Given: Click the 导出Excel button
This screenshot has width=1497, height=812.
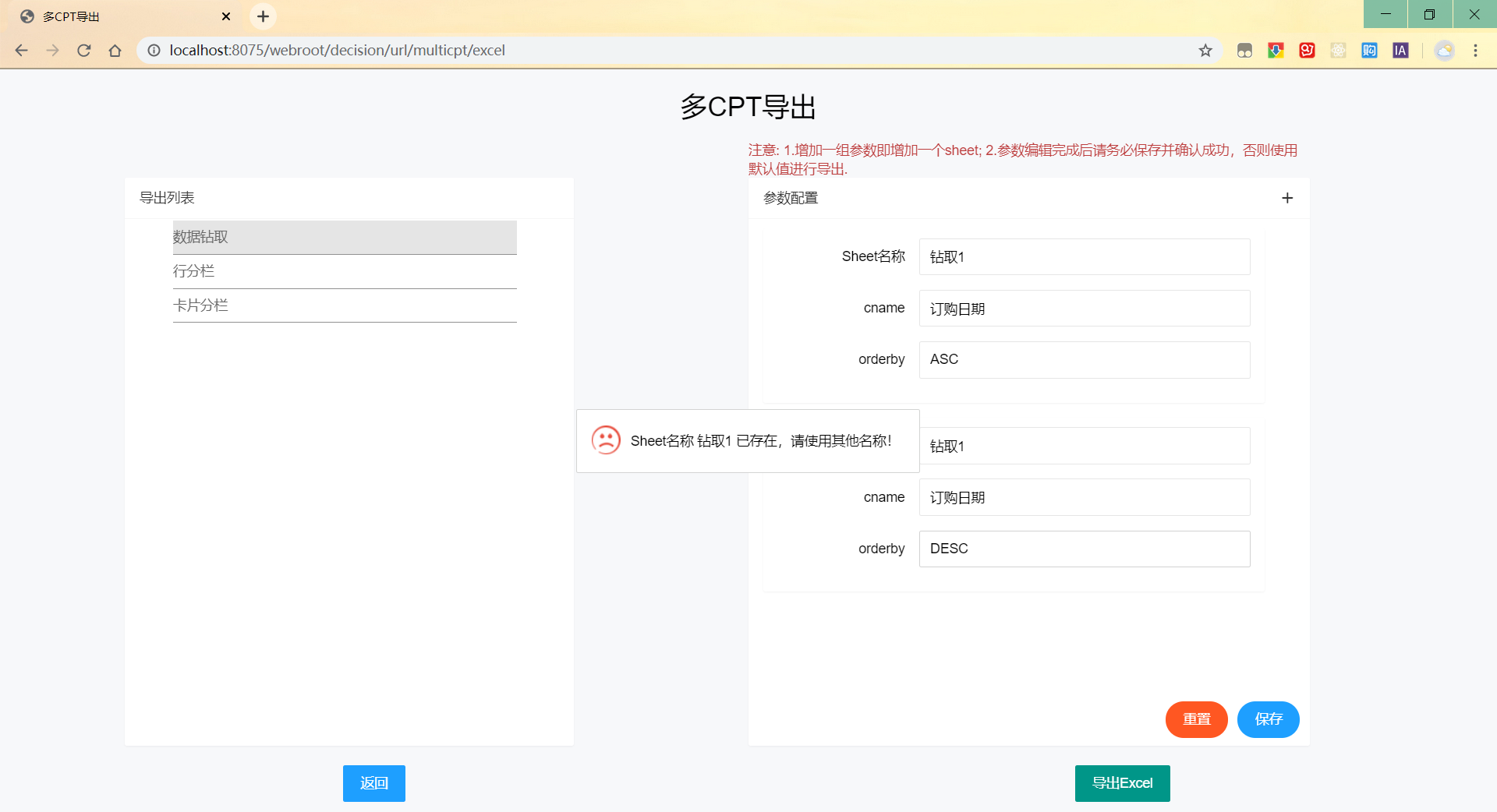Looking at the screenshot, I should [x=1123, y=783].
